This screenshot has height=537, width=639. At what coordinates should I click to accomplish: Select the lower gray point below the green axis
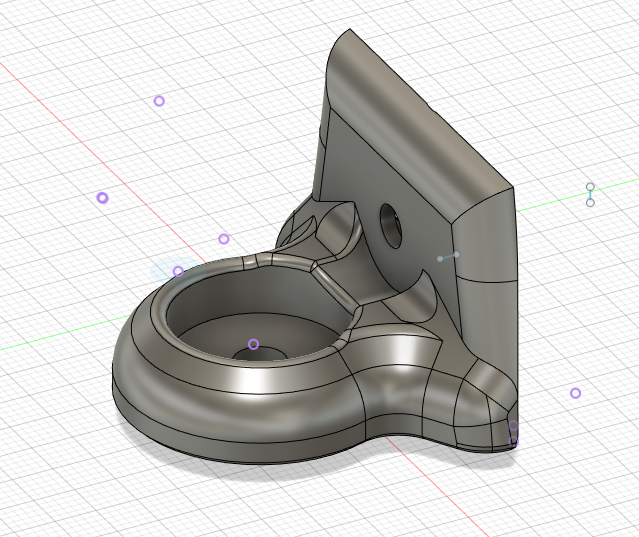click(x=590, y=202)
